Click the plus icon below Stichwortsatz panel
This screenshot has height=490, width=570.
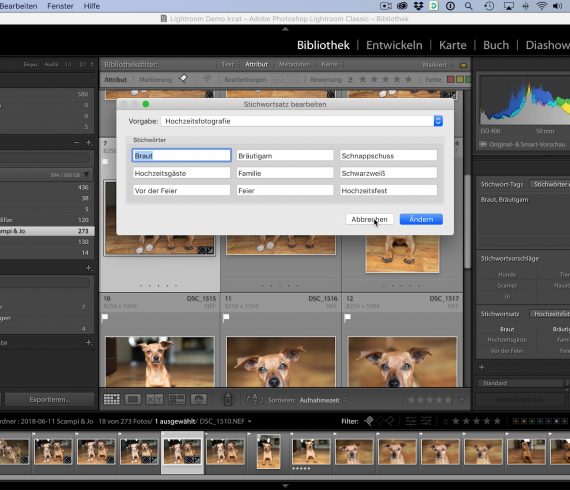coord(481,367)
